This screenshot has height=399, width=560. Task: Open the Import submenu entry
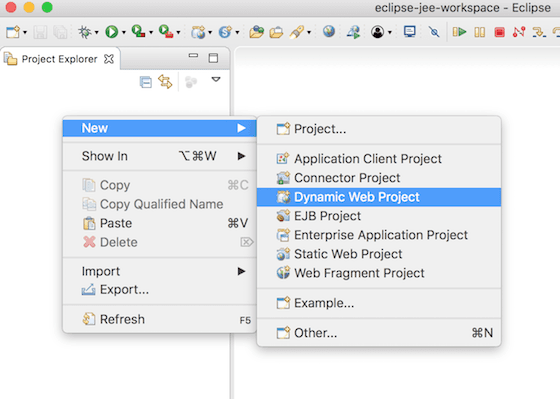pos(160,271)
